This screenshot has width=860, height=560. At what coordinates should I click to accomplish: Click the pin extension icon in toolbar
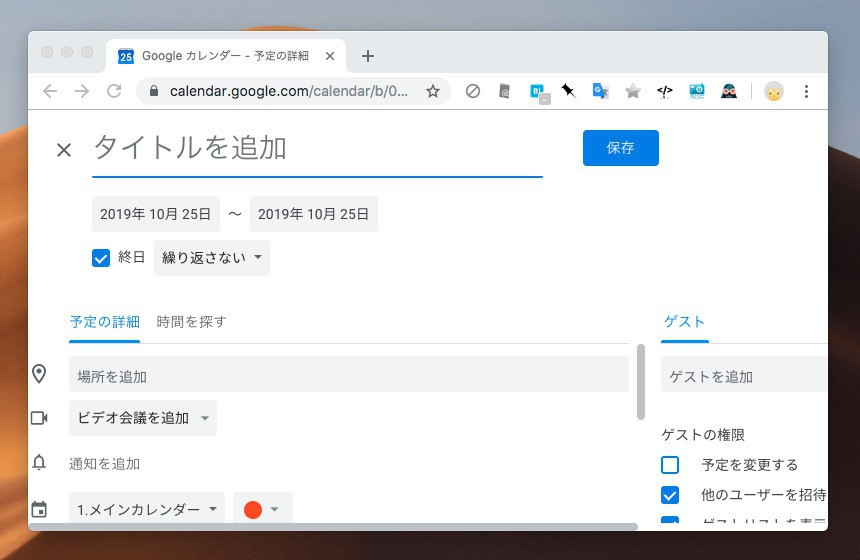[x=568, y=91]
